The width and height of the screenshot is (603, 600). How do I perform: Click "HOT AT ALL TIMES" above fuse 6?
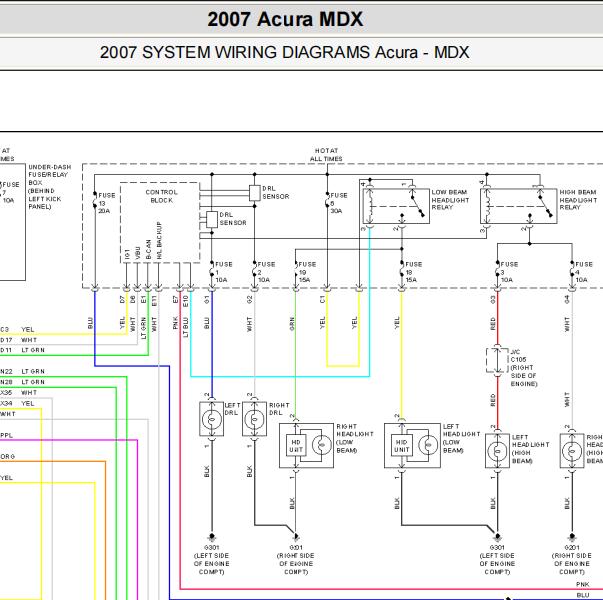[326, 155]
